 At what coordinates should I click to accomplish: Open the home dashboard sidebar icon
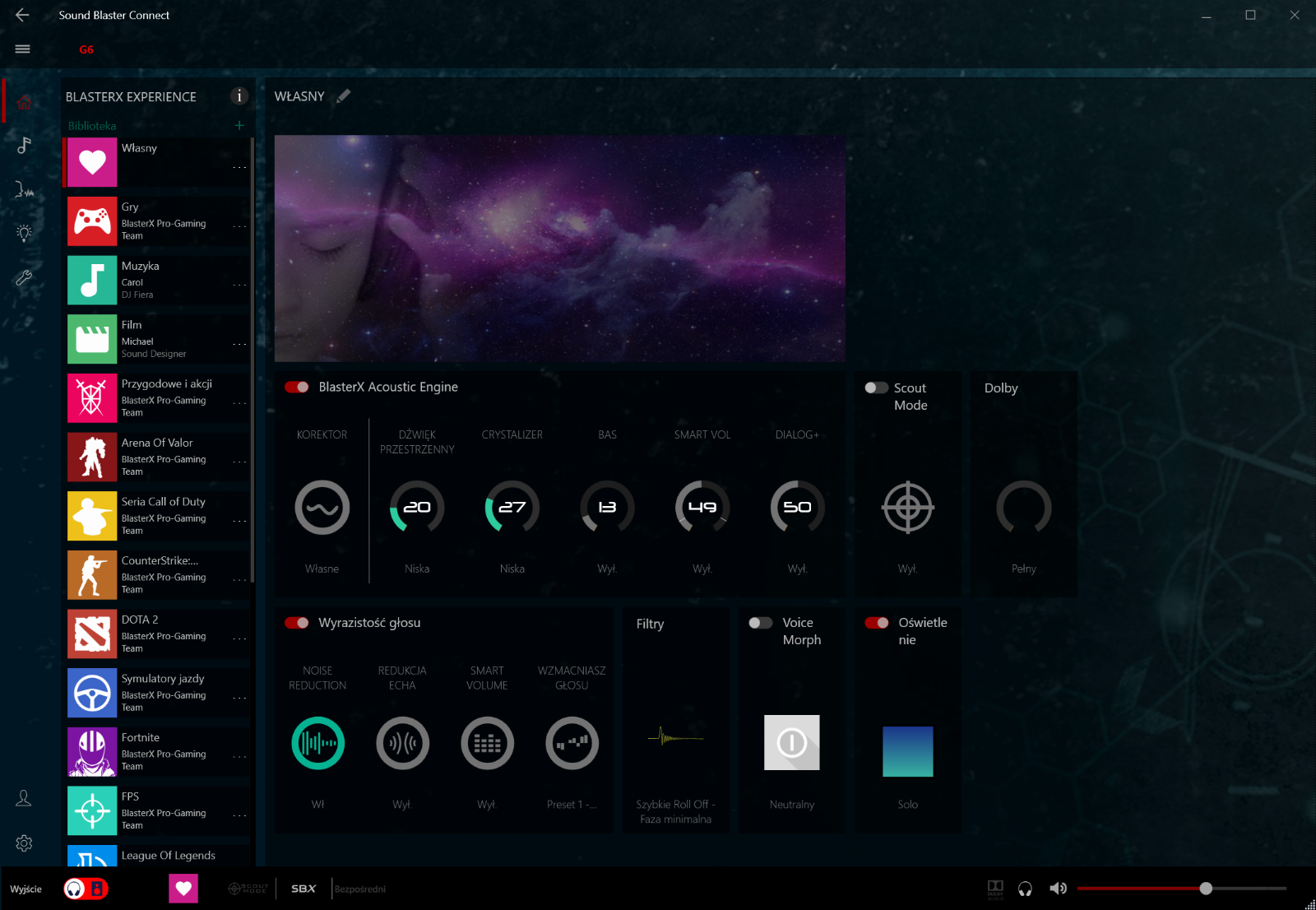[24, 102]
